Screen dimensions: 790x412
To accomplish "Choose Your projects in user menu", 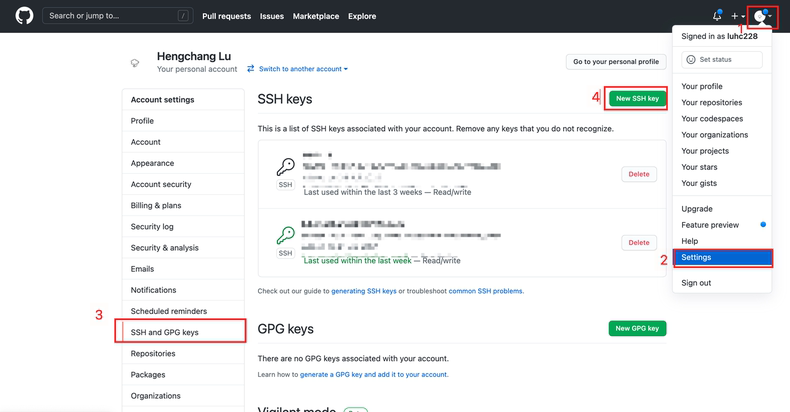I will 722,151.
